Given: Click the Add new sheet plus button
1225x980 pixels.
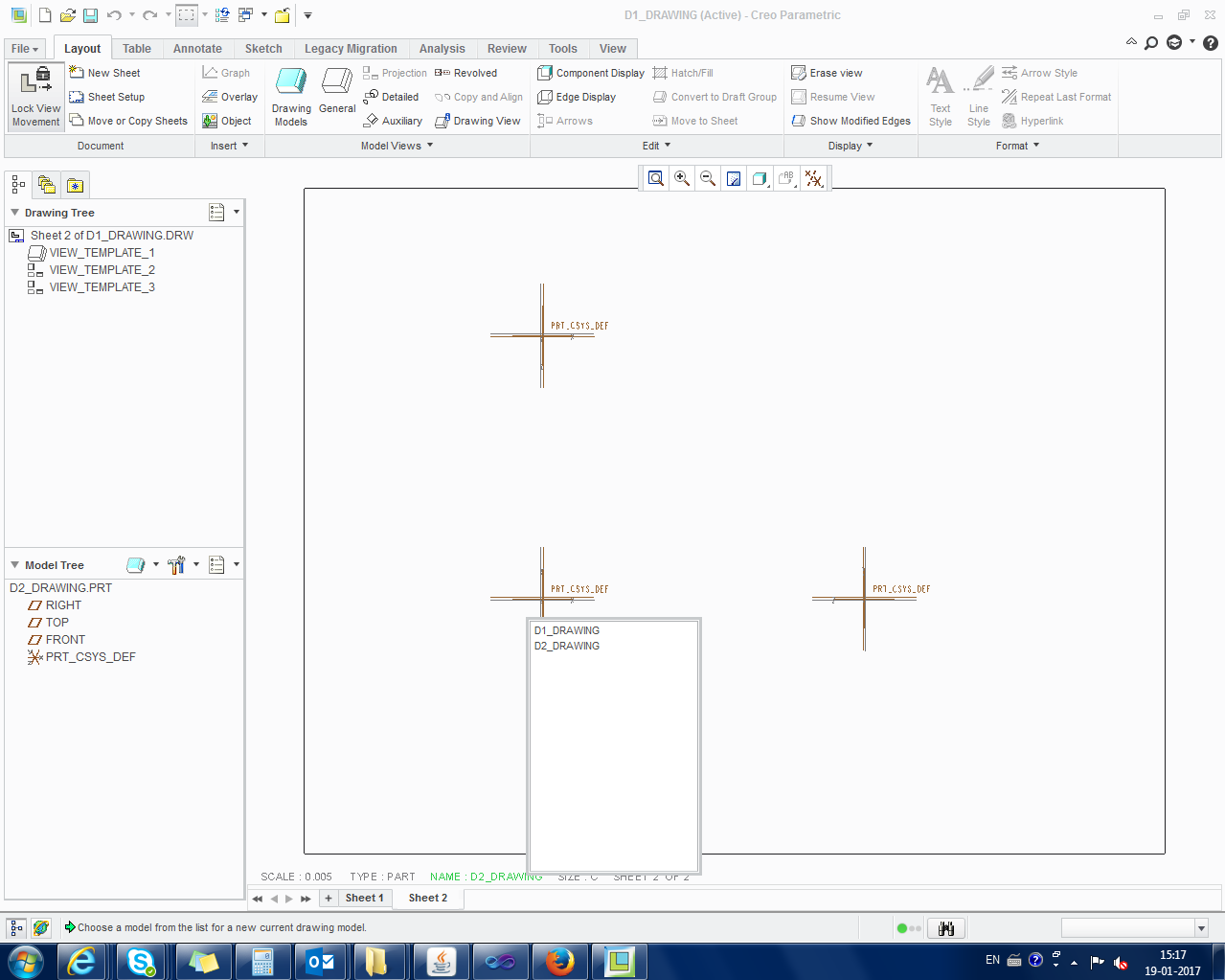Looking at the screenshot, I should point(329,898).
